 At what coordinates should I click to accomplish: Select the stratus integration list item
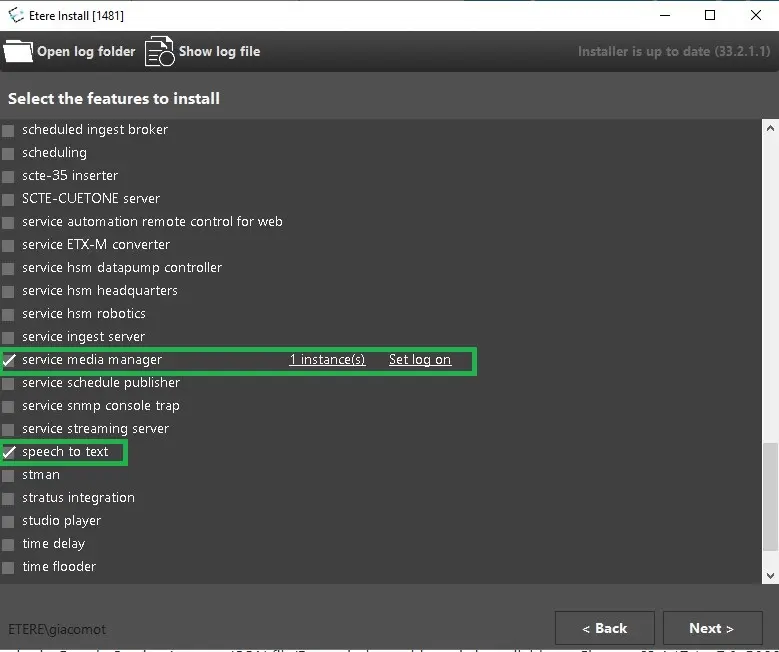[x=78, y=498]
